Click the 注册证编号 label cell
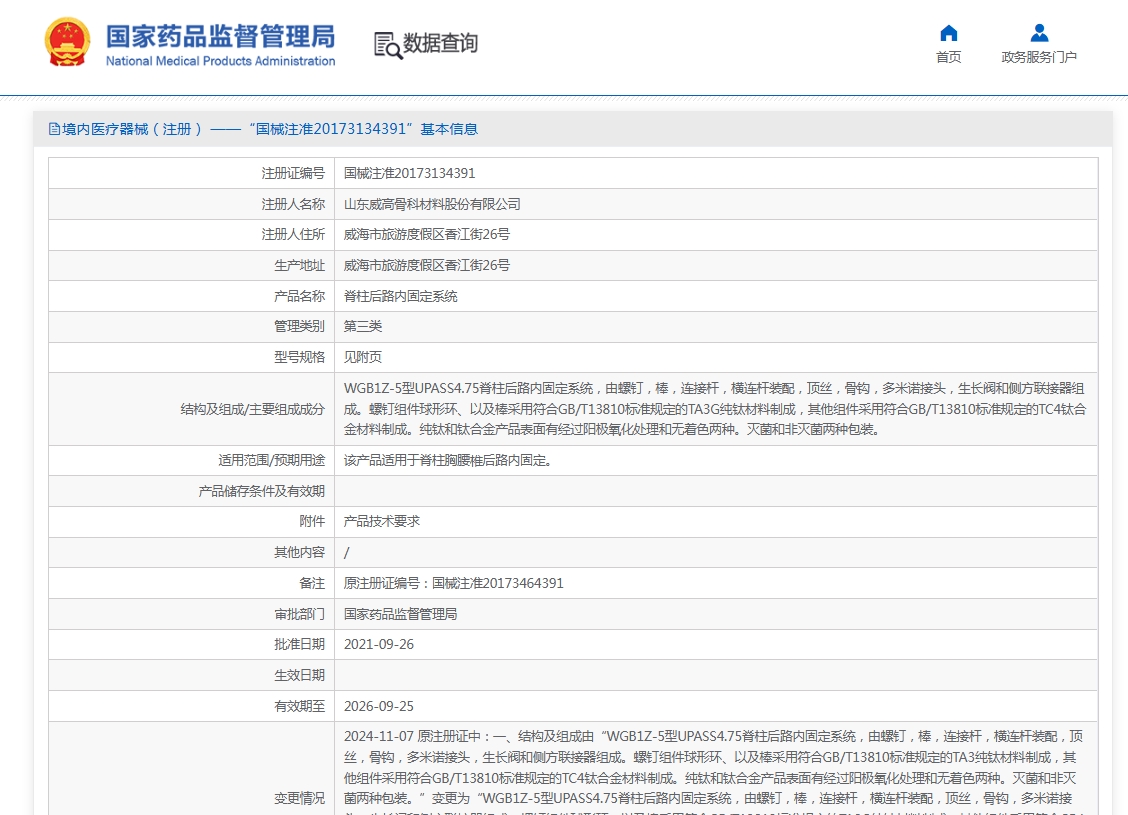The width and height of the screenshot is (1128, 815). coord(293,173)
